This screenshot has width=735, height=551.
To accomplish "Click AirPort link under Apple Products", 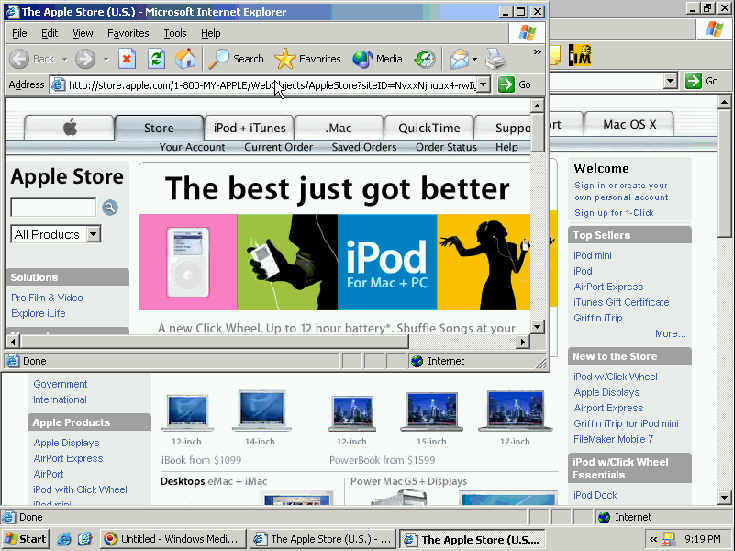I will (48, 474).
